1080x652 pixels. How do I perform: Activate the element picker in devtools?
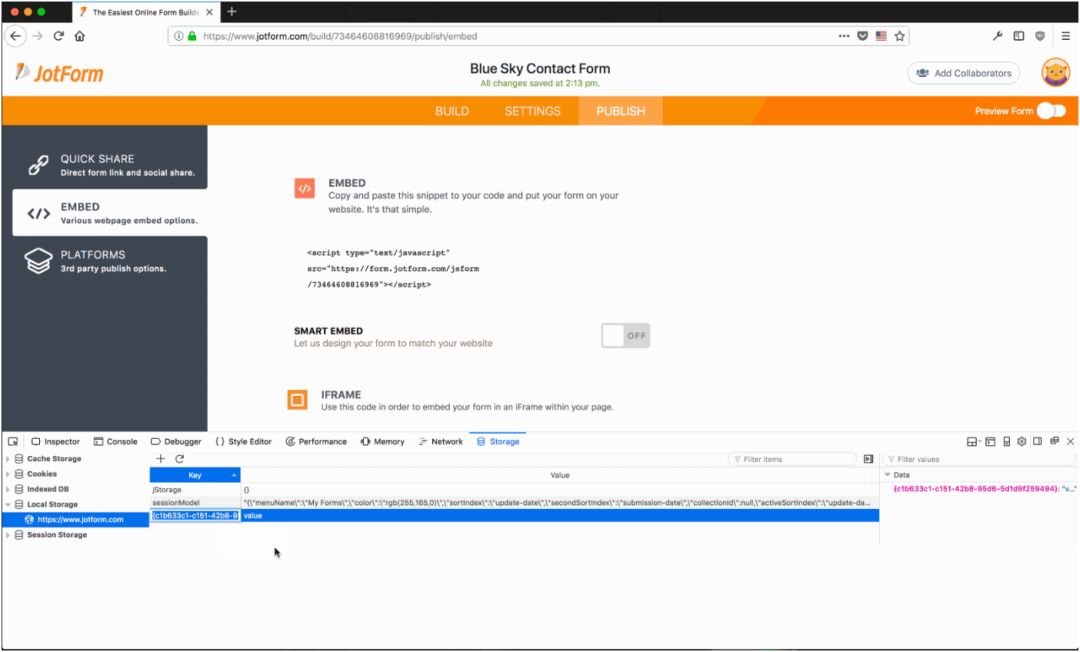pyautogui.click(x=13, y=441)
